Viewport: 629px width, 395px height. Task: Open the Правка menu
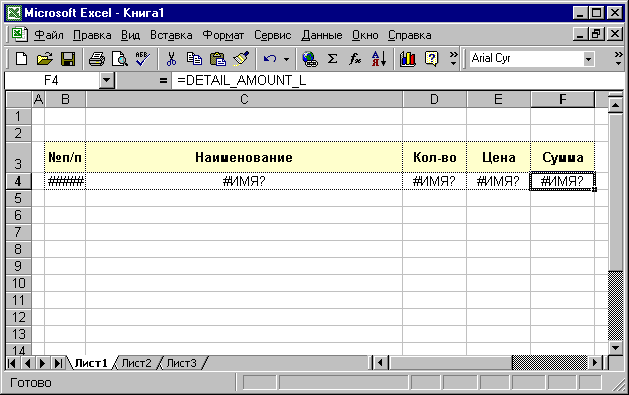[x=92, y=35]
